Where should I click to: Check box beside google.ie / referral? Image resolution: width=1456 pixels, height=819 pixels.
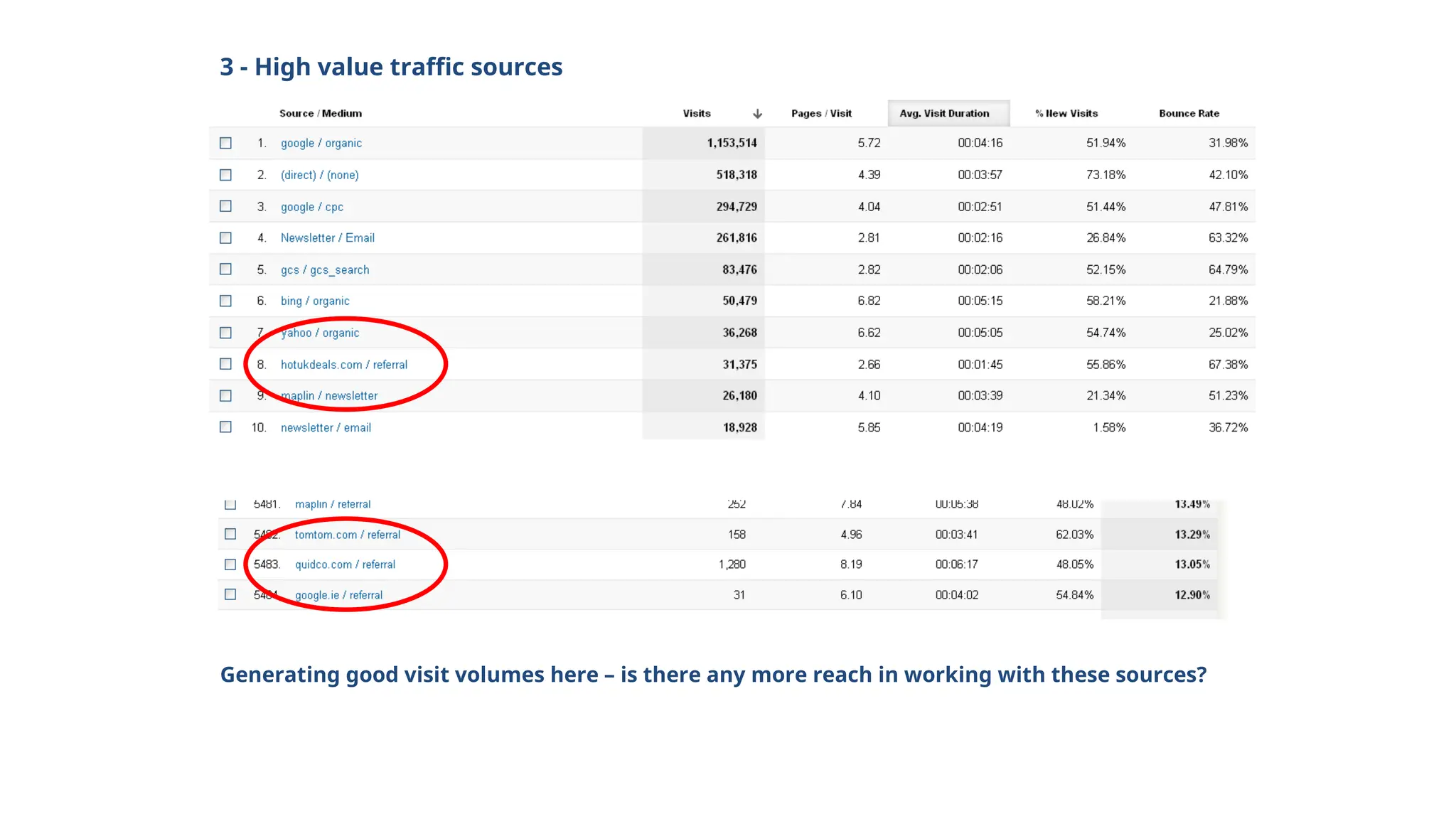coord(230,594)
